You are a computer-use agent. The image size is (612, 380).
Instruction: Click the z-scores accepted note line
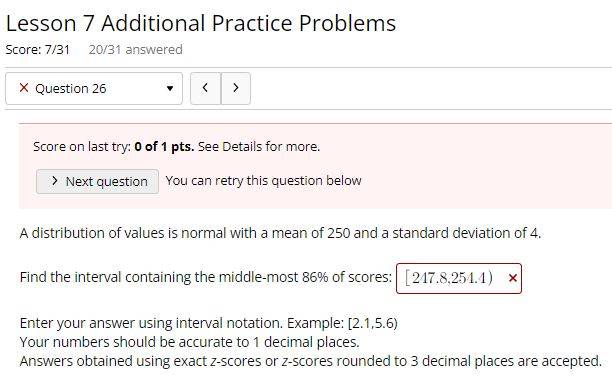pyautogui.click(x=311, y=361)
